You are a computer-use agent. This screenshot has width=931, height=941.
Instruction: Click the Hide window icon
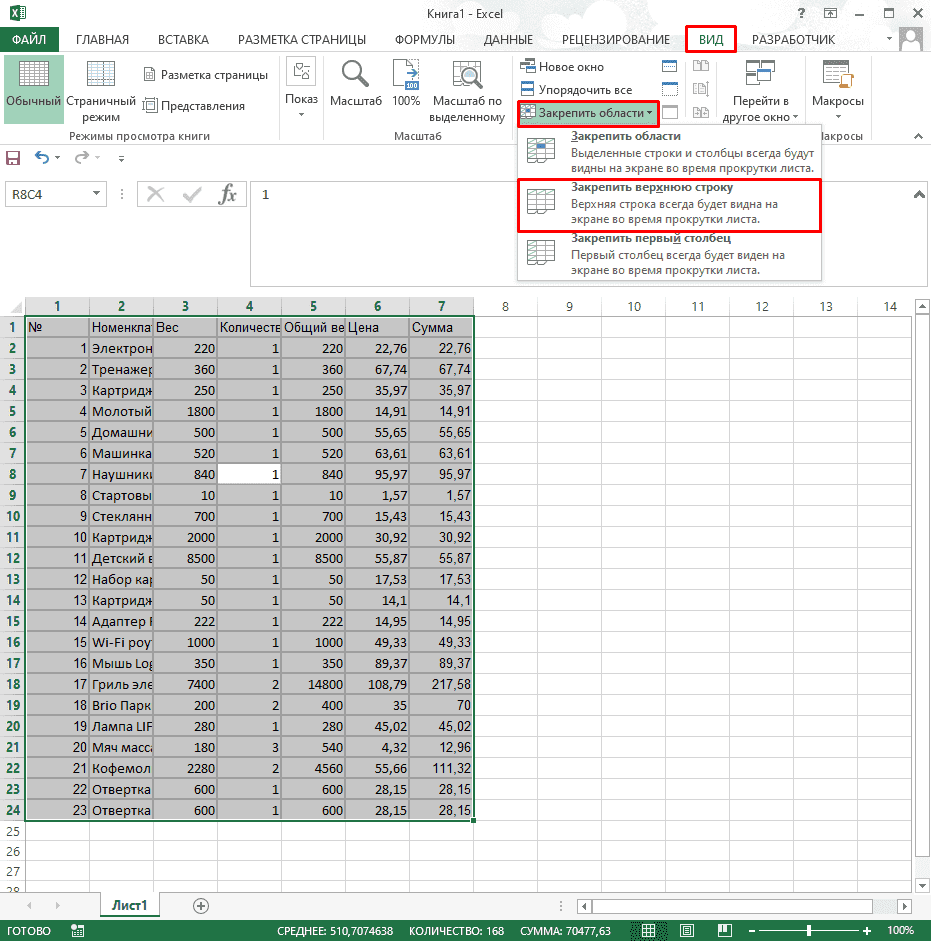point(669,89)
